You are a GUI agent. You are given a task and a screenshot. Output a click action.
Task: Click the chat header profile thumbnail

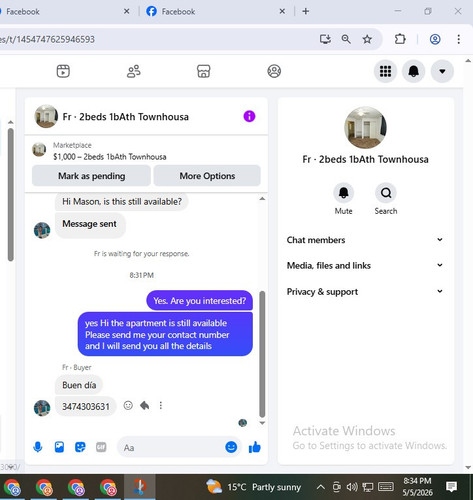click(46, 116)
